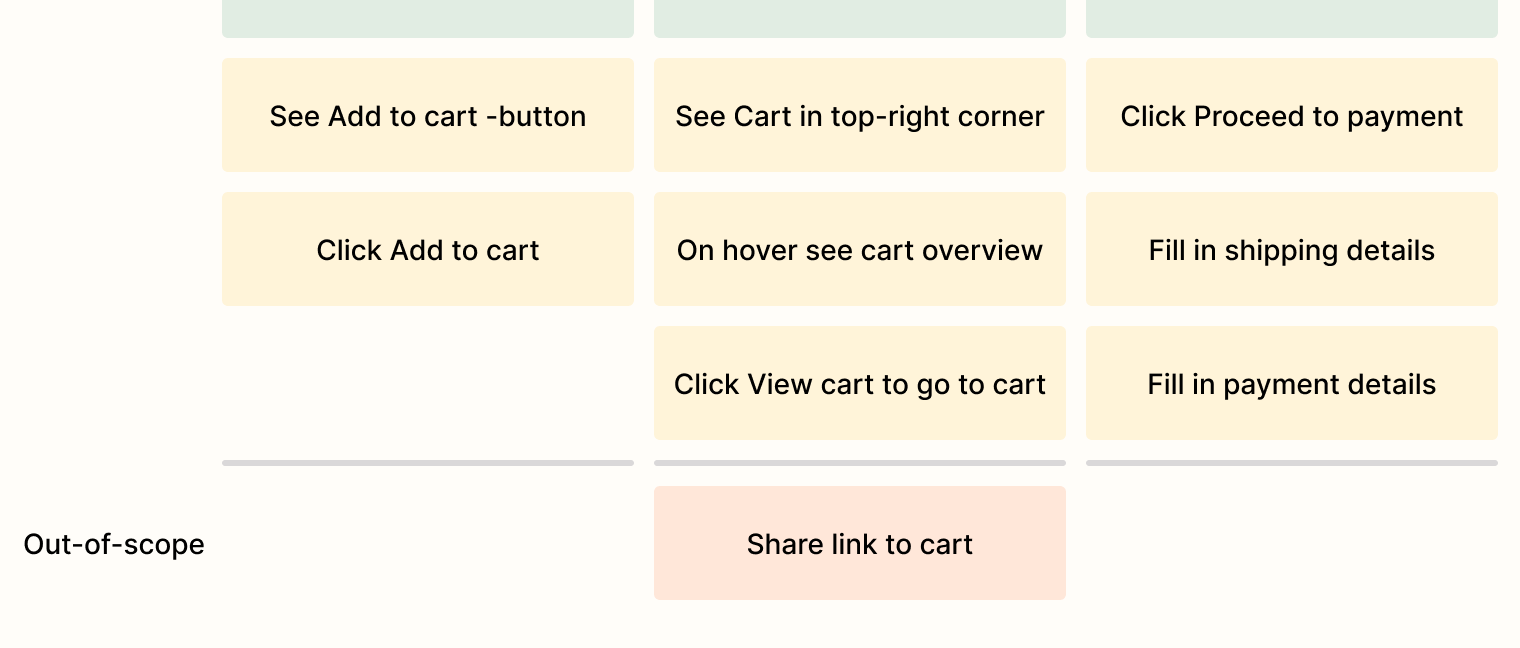Select the pink Share link to cart card
Viewport: 1520px width, 648px height.
tap(860, 543)
